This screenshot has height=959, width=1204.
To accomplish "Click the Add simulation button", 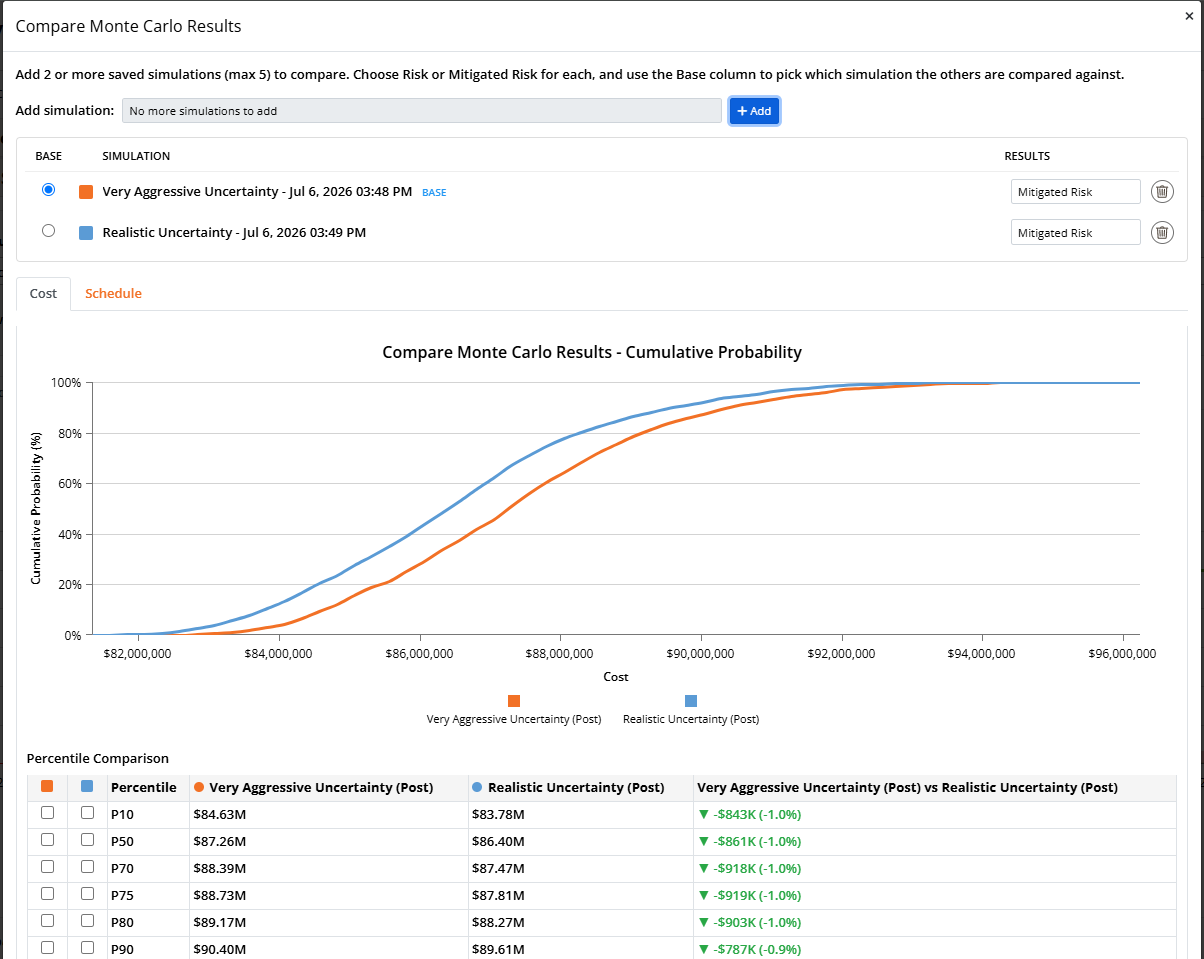I will [754, 111].
